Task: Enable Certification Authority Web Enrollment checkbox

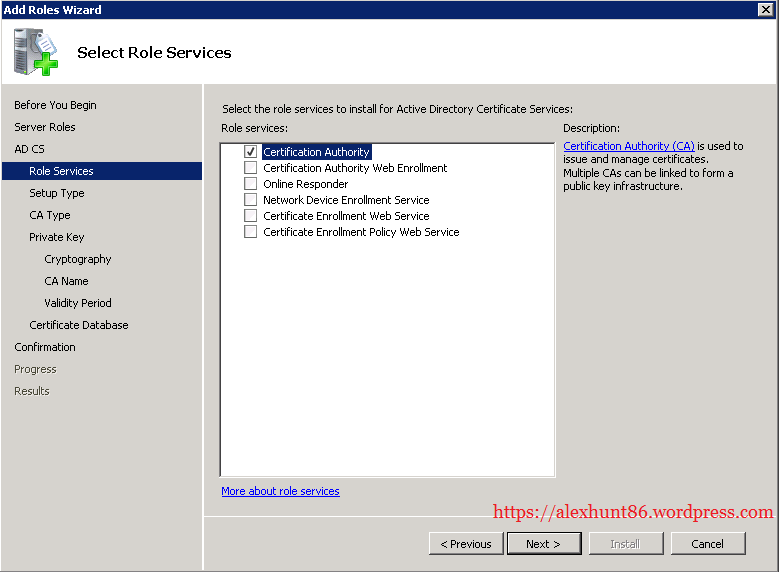Action: pos(251,168)
